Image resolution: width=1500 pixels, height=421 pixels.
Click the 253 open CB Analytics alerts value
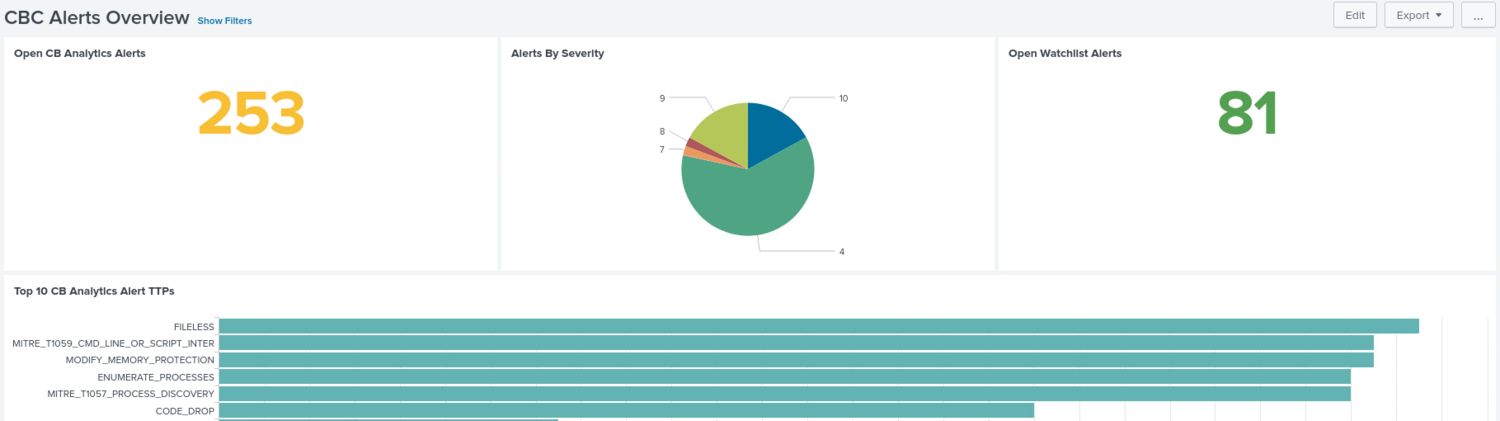tap(251, 114)
